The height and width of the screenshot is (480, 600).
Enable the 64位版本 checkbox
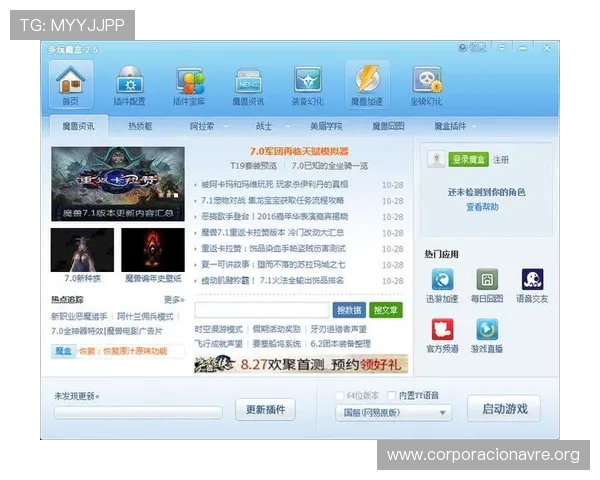pos(339,395)
